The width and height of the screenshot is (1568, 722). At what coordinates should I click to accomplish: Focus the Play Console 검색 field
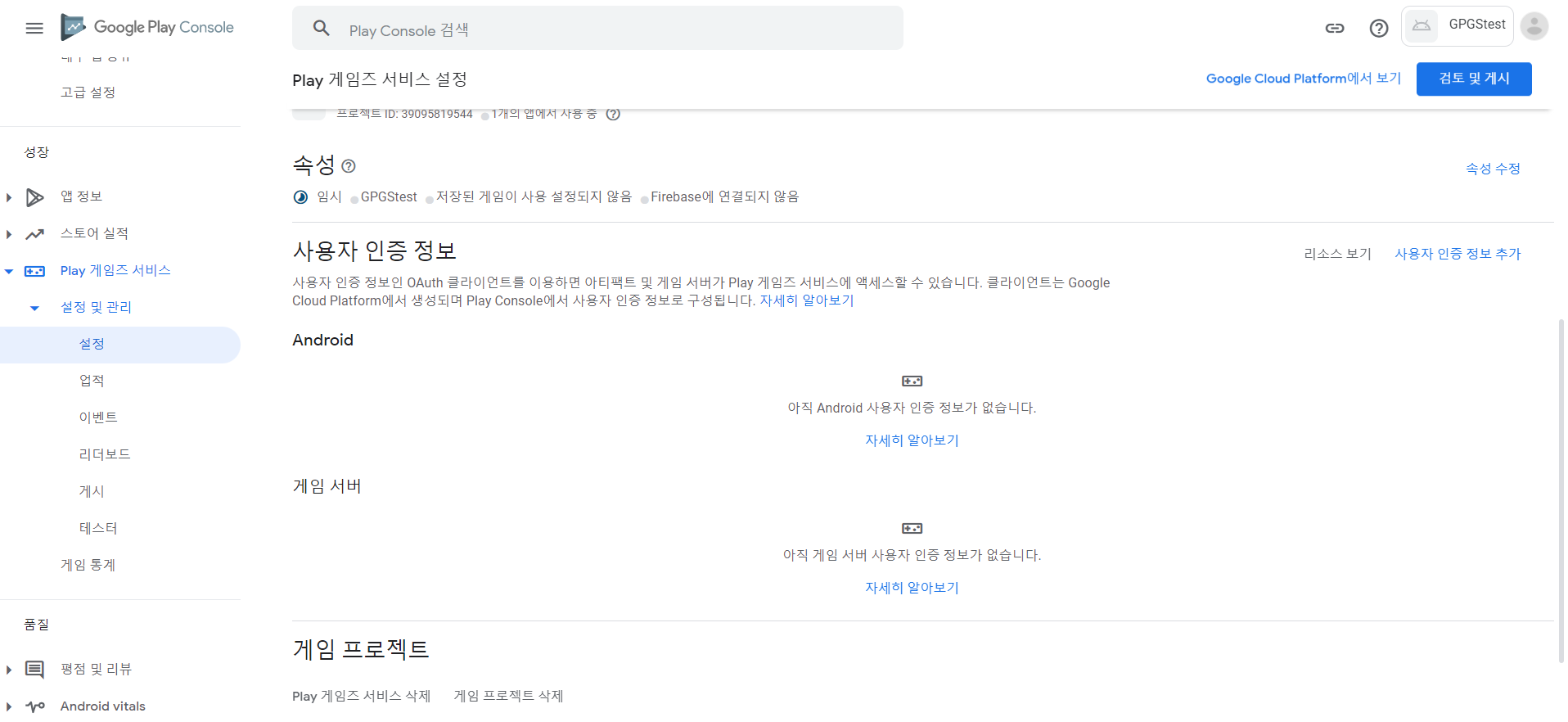pyautogui.click(x=597, y=29)
